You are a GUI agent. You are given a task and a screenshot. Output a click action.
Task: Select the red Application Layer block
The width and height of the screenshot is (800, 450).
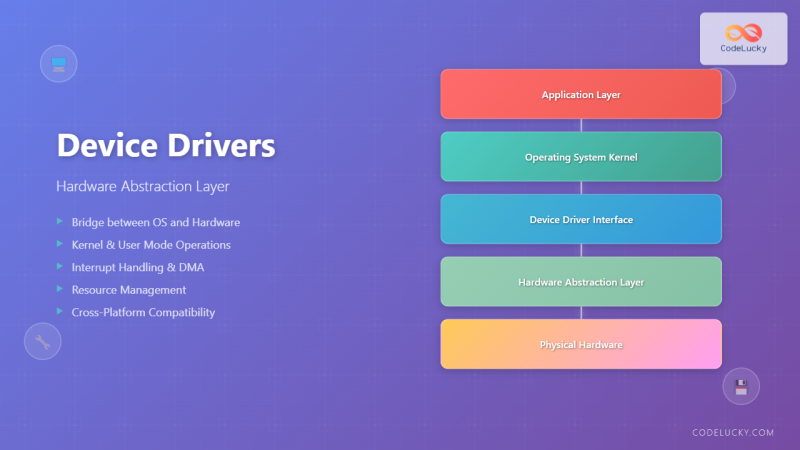point(581,95)
